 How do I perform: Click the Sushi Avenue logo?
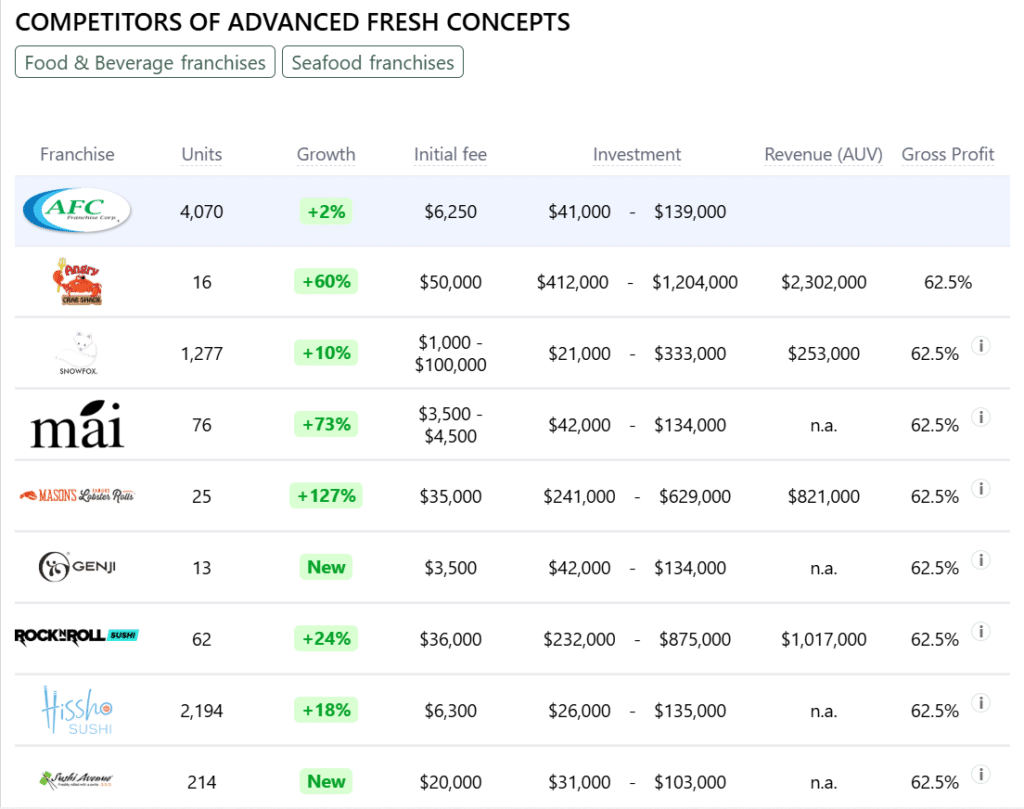coord(77,780)
